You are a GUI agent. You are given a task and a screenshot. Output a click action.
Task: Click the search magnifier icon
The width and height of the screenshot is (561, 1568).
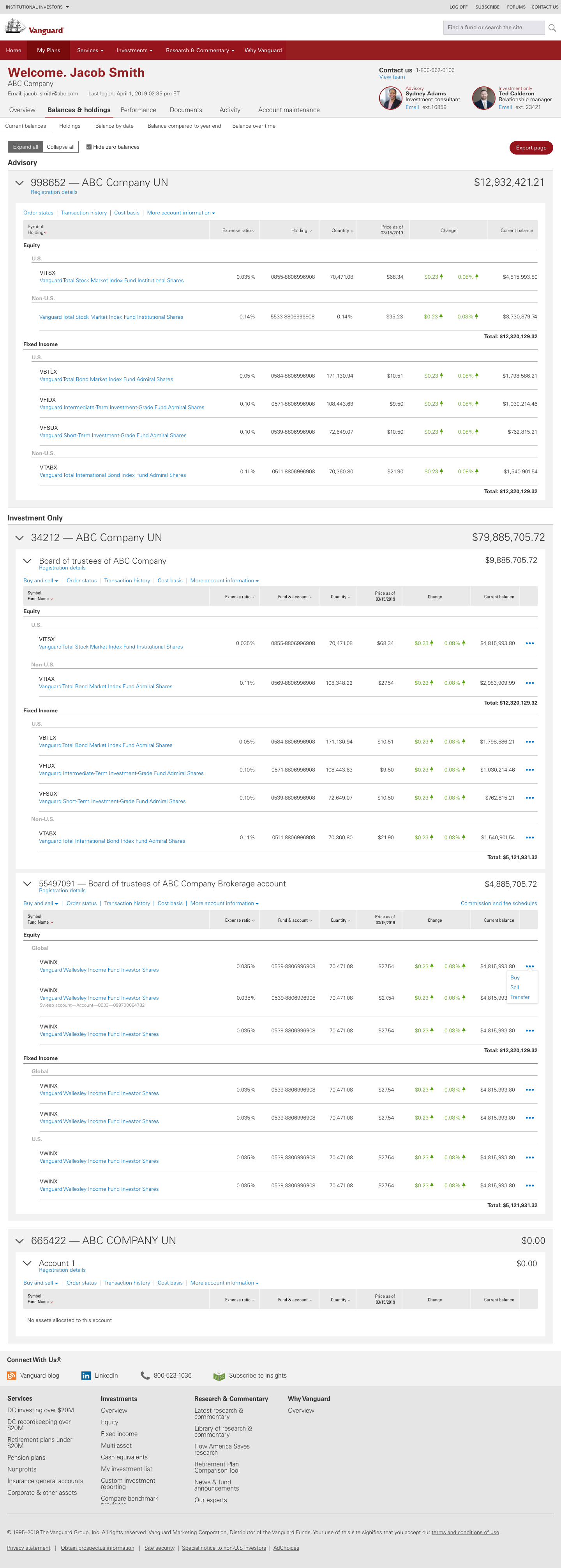pyautogui.click(x=552, y=27)
